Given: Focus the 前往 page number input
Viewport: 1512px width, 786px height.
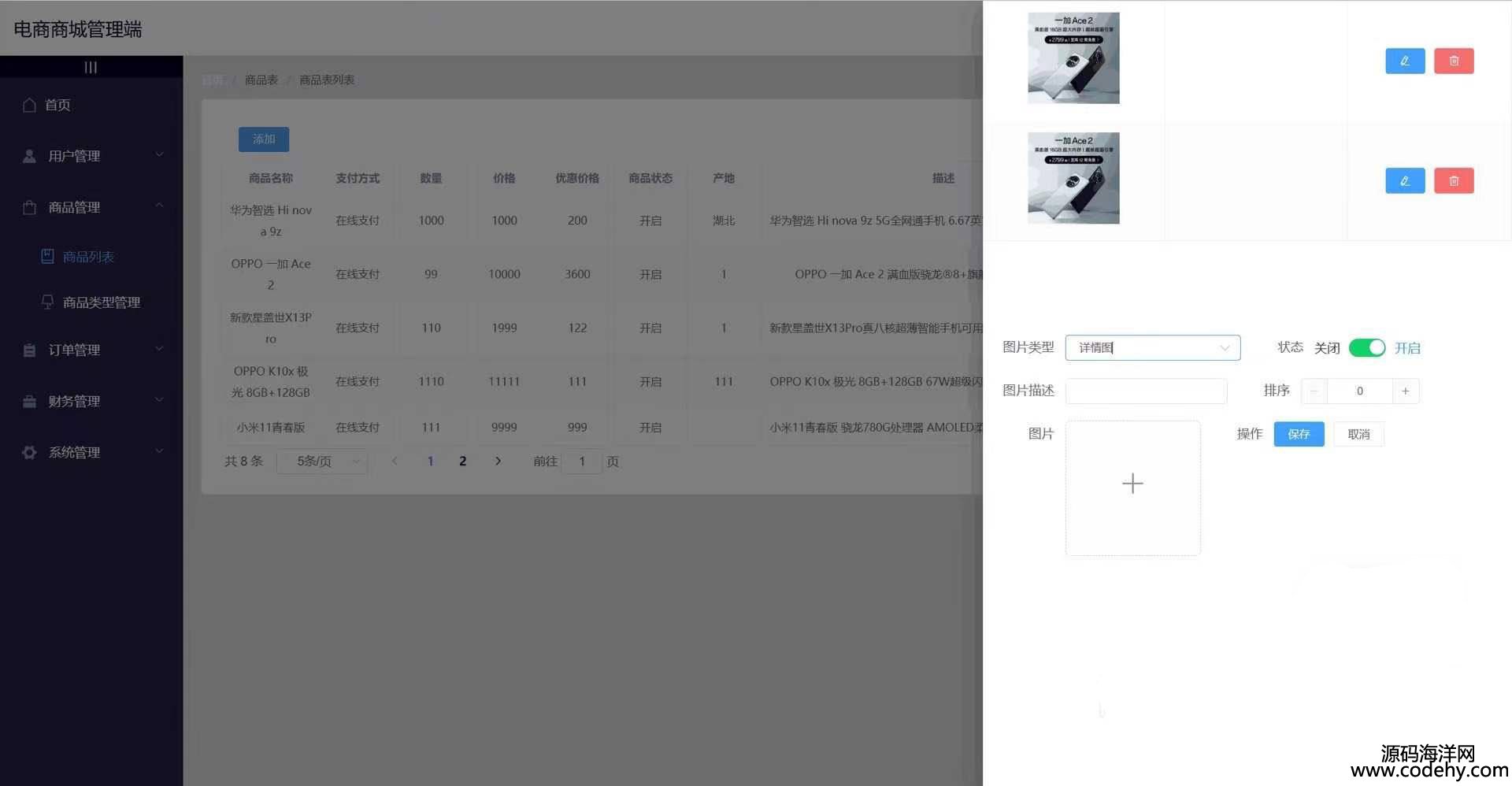Looking at the screenshot, I should click(582, 462).
